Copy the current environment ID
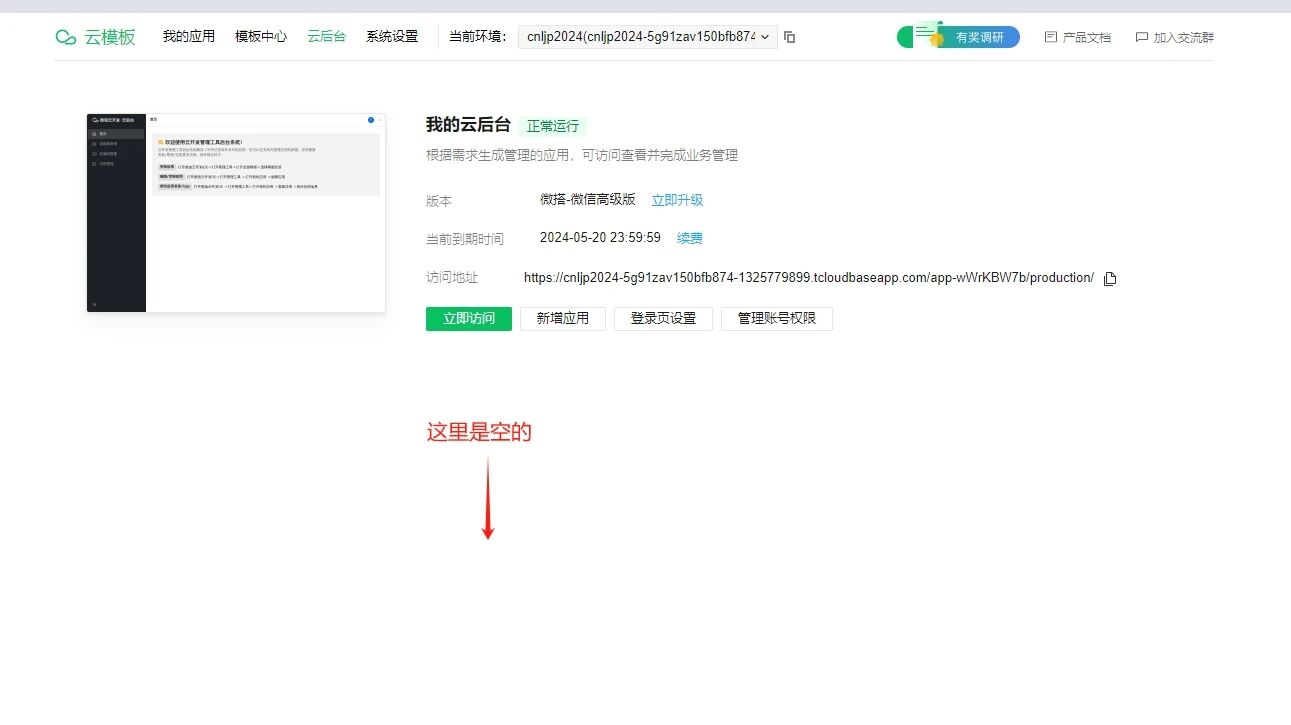 (x=790, y=37)
